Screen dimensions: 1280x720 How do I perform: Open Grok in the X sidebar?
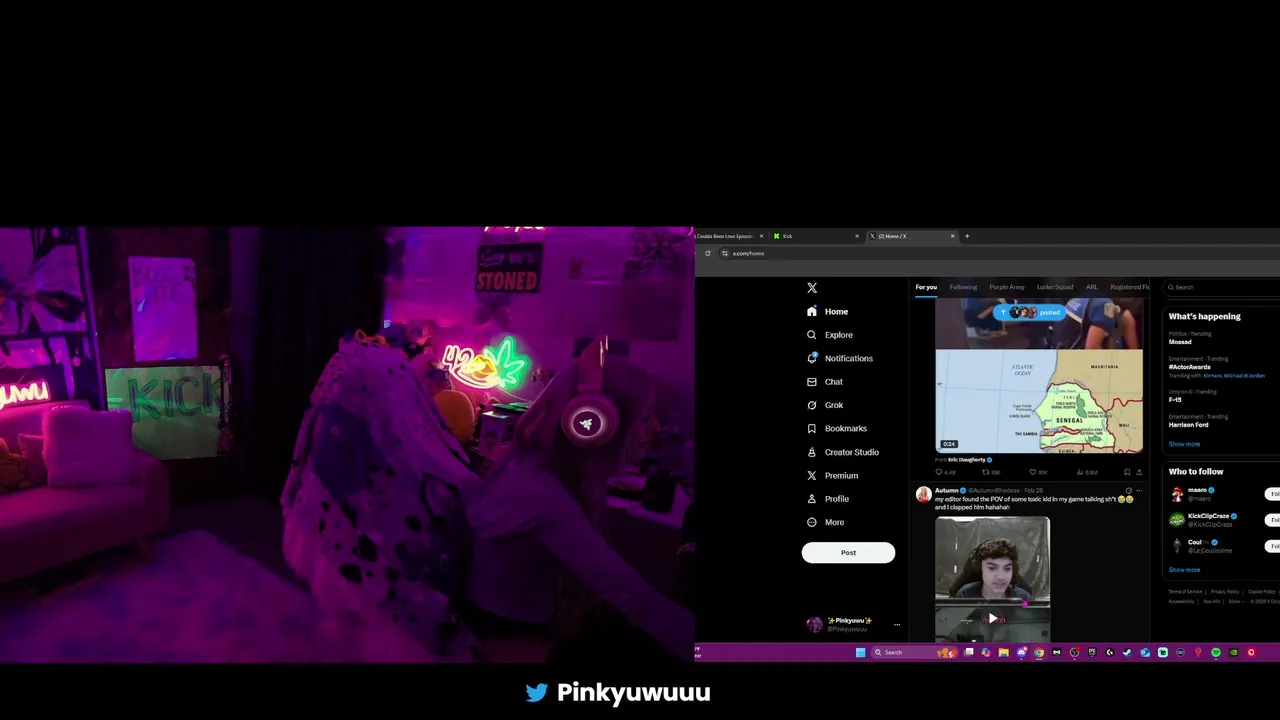pyautogui.click(x=824, y=405)
